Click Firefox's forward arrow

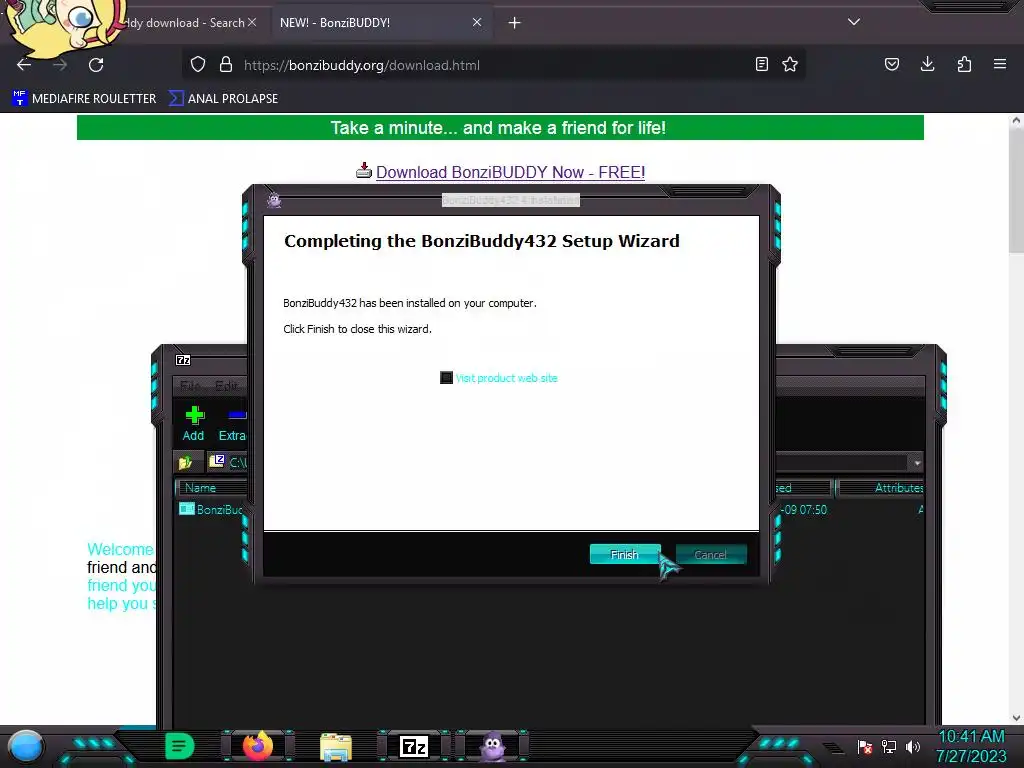click(60, 65)
